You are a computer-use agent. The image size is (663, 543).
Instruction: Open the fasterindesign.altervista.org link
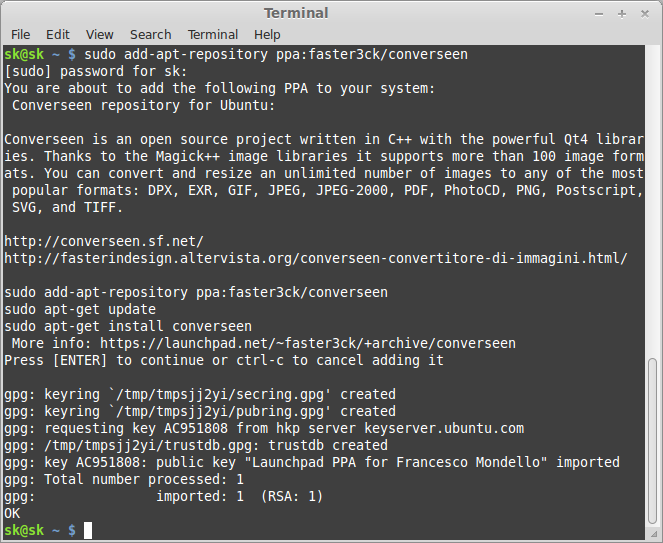coord(316,258)
